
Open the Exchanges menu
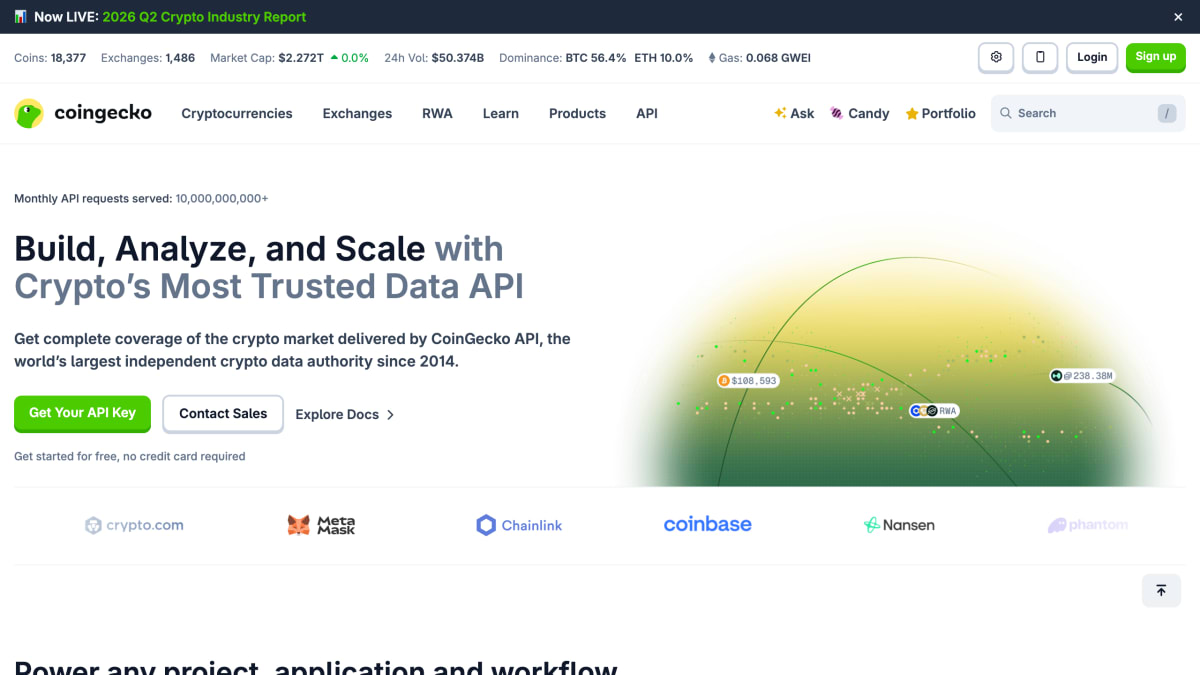357,114
